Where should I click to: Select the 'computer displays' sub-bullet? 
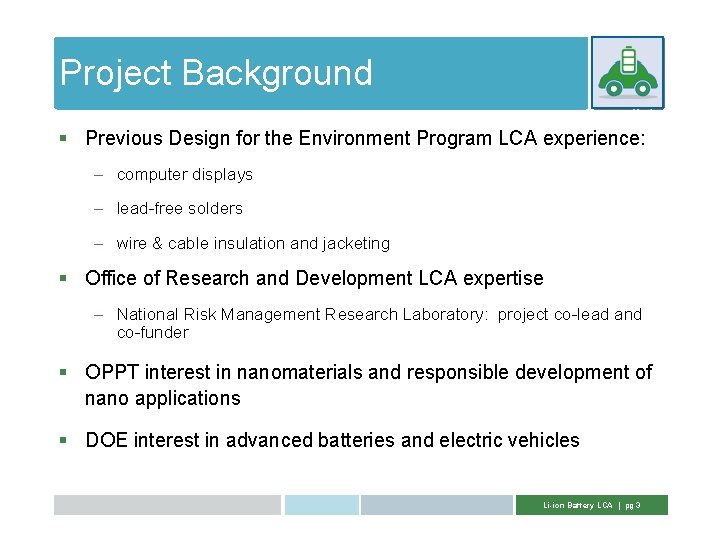[185, 174]
